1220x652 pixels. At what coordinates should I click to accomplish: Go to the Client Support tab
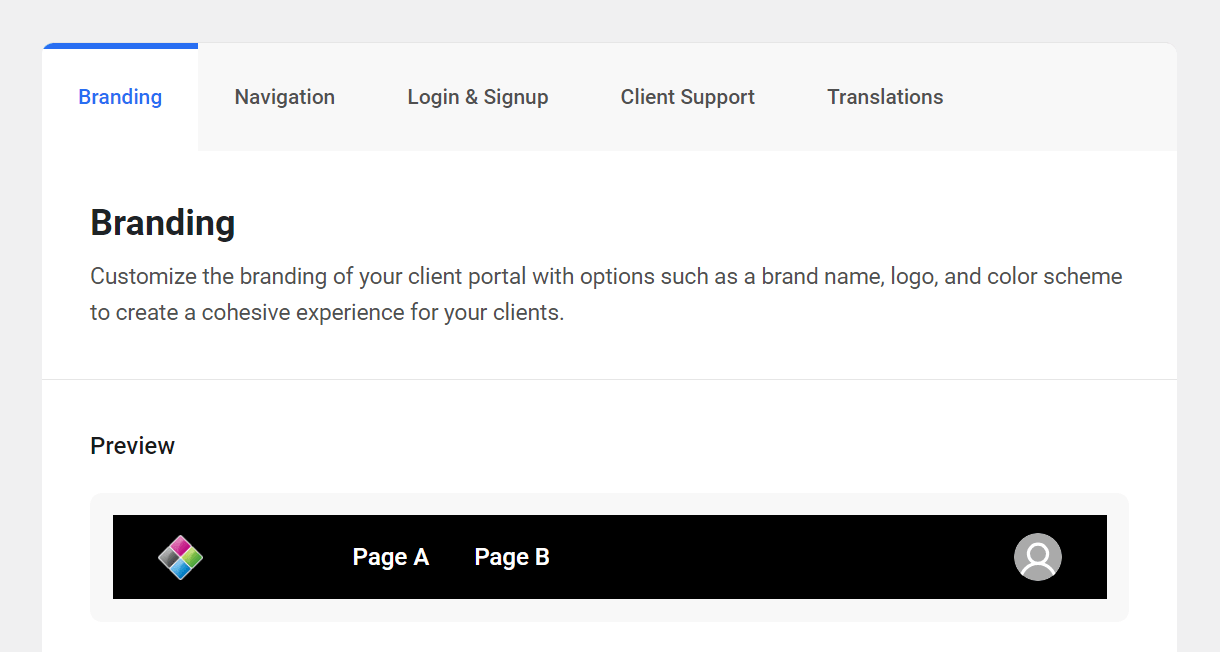(x=688, y=97)
